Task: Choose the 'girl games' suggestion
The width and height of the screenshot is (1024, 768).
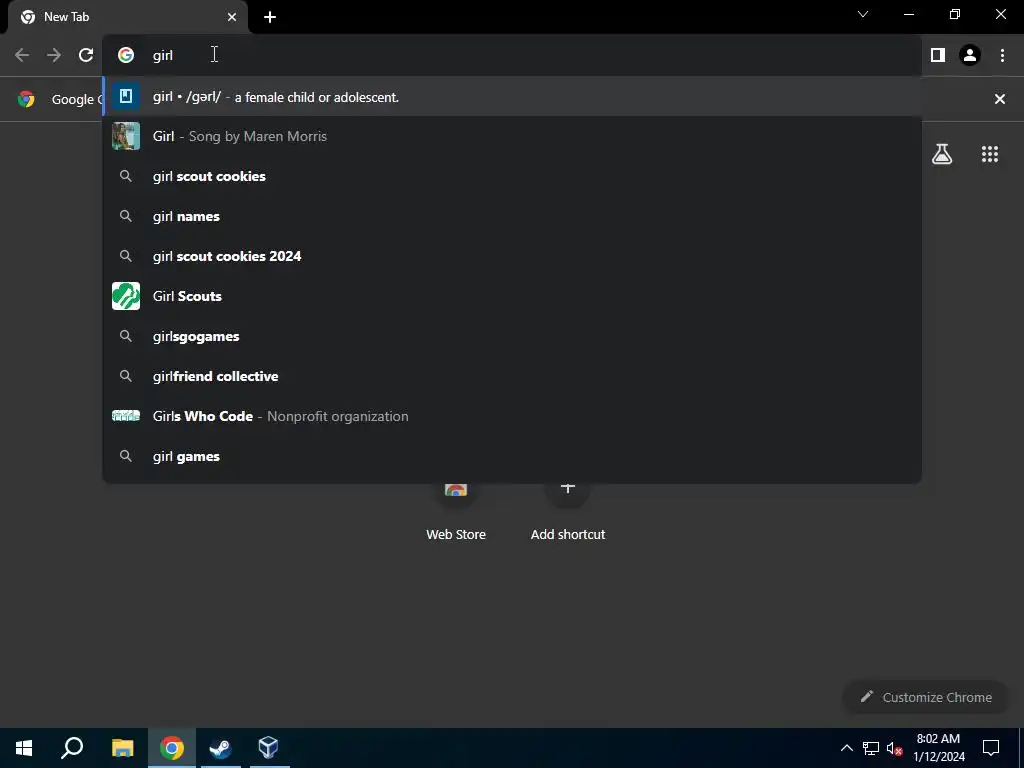Action: pyautogui.click(x=512, y=456)
